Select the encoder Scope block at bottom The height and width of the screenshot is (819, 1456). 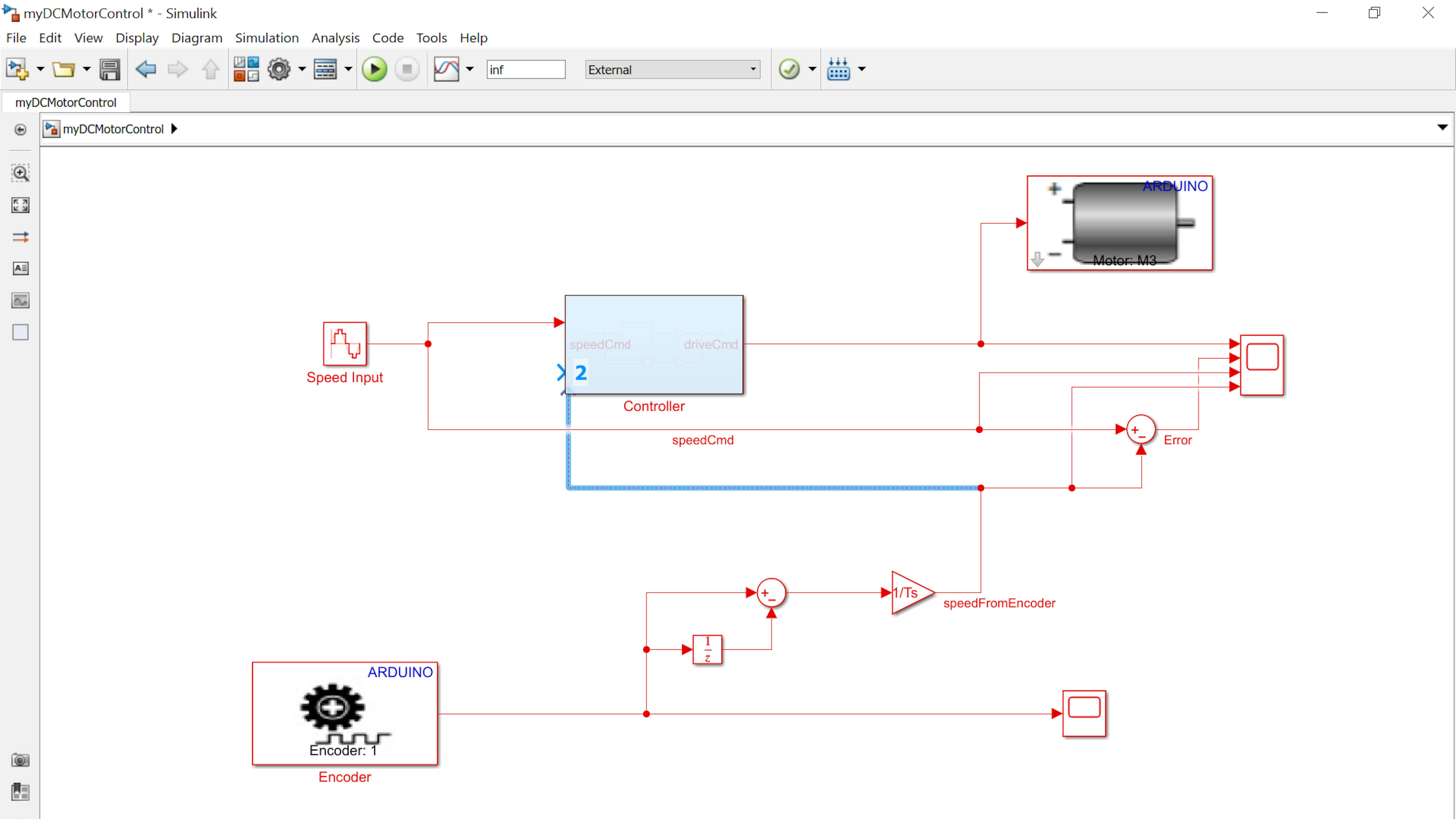[1084, 713]
